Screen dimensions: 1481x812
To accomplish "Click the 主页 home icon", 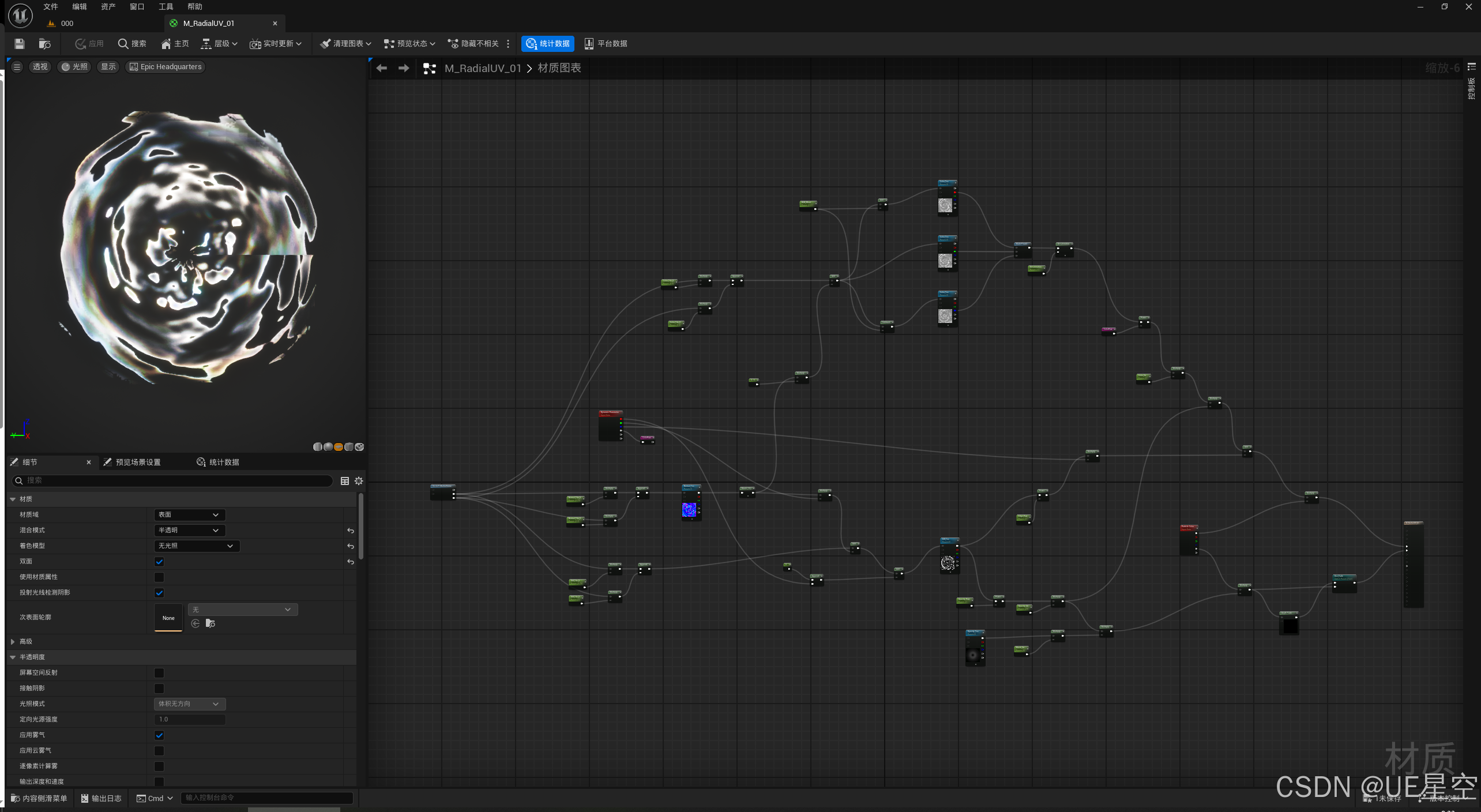I will pyautogui.click(x=175, y=44).
